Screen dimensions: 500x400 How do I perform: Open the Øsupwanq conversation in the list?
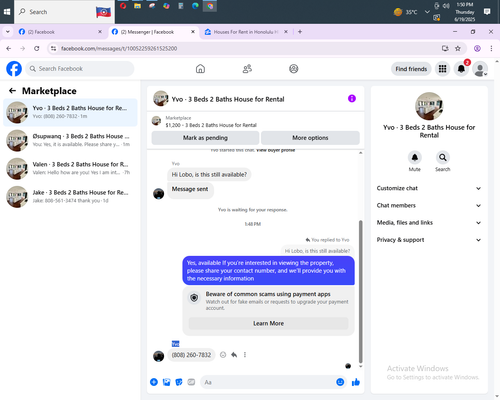point(70,140)
